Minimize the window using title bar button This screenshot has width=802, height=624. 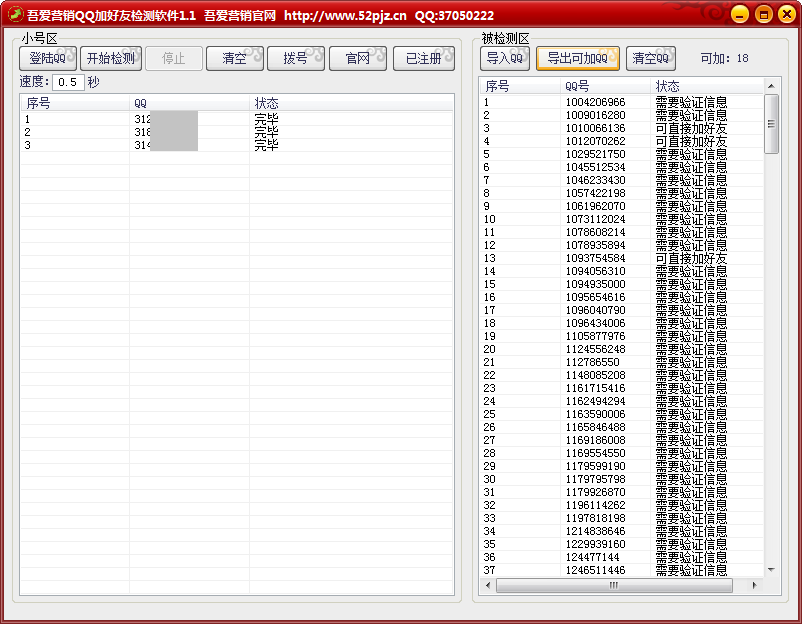pyautogui.click(x=738, y=14)
